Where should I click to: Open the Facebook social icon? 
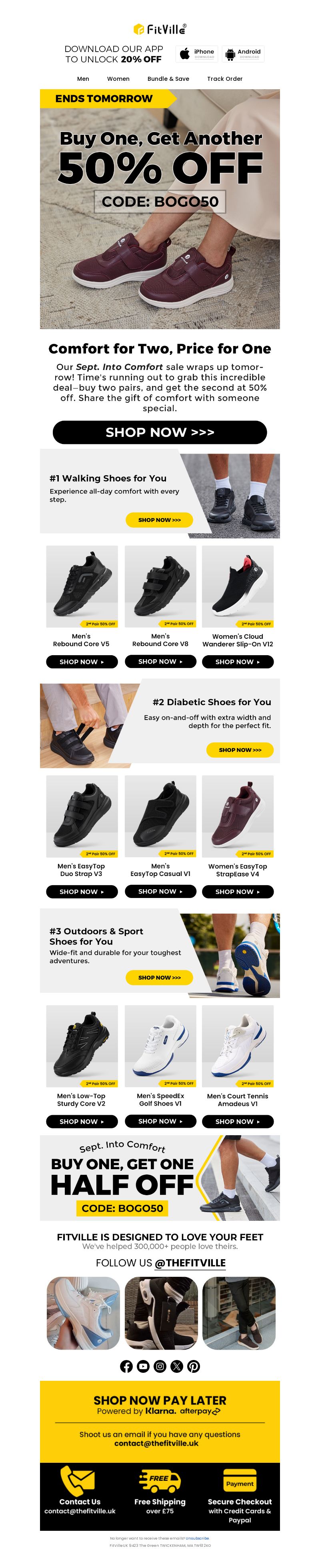pyautogui.click(x=126, y=1366)
